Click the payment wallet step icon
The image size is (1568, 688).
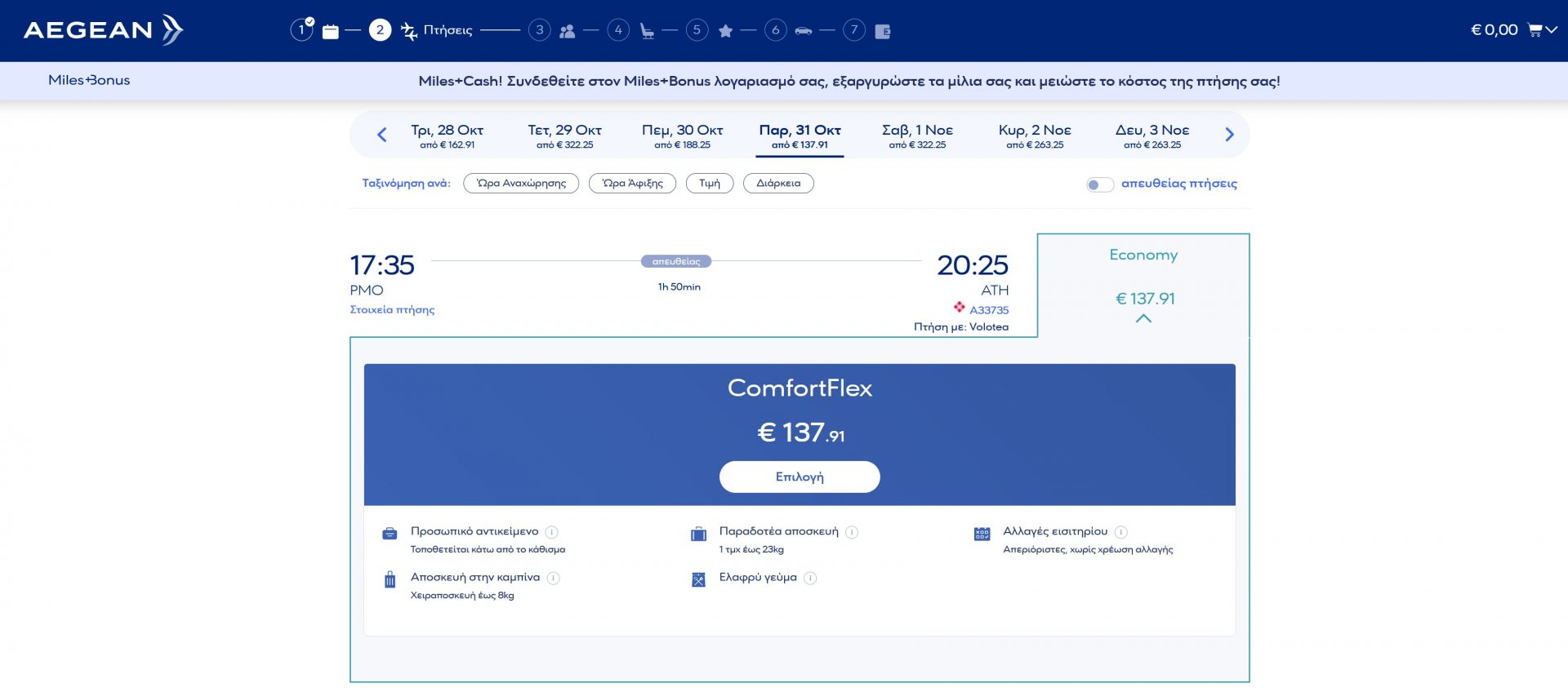point(882,31)
